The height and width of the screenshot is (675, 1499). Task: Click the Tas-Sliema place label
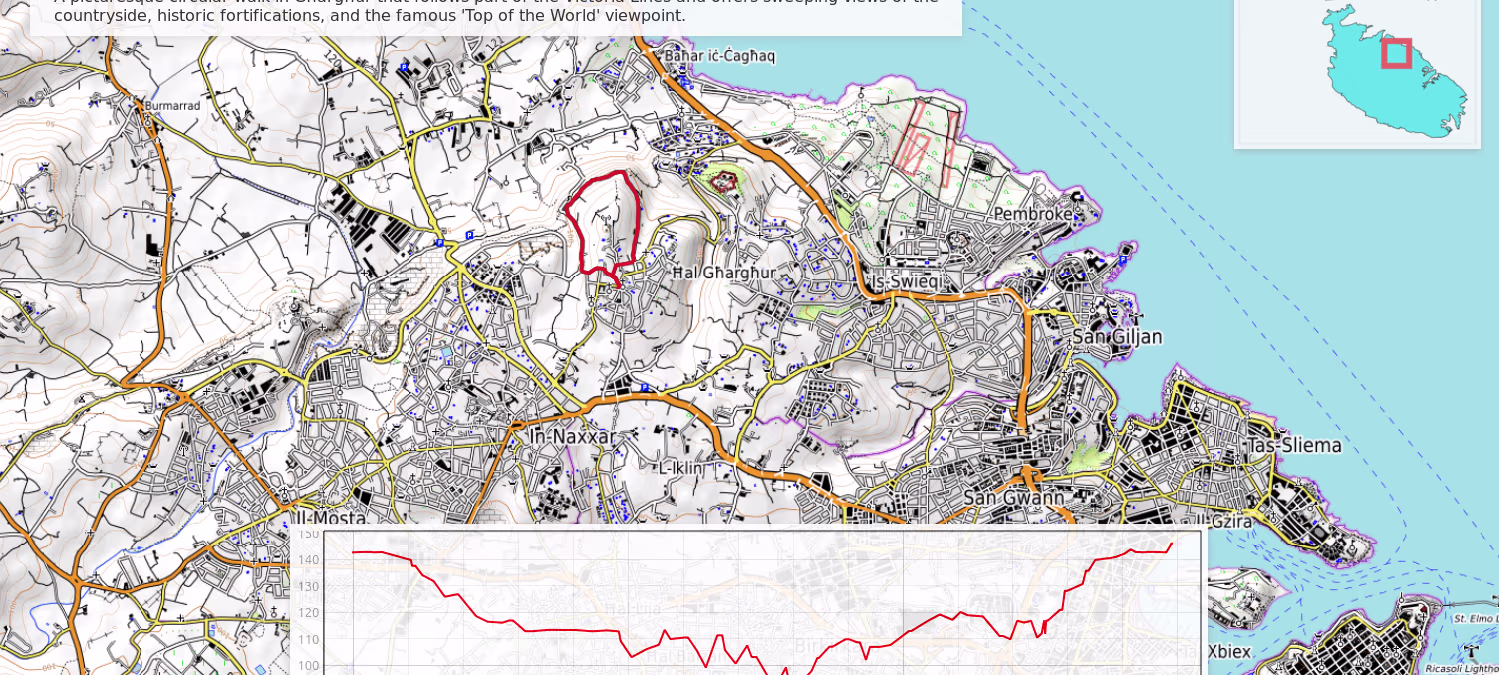tap(1294, 445)
